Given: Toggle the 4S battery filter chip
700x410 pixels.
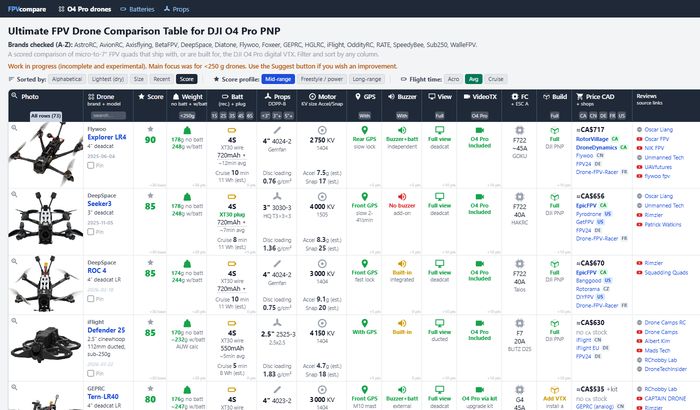Looking at the screenshot, I should click(x=241, y=116).
